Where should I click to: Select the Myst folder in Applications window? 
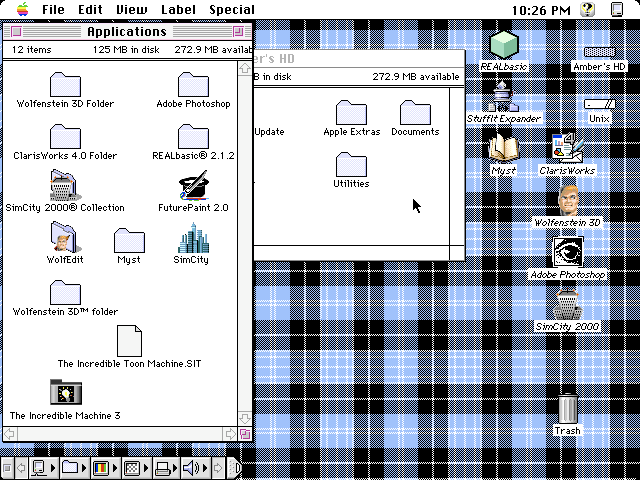coord(129,241)
